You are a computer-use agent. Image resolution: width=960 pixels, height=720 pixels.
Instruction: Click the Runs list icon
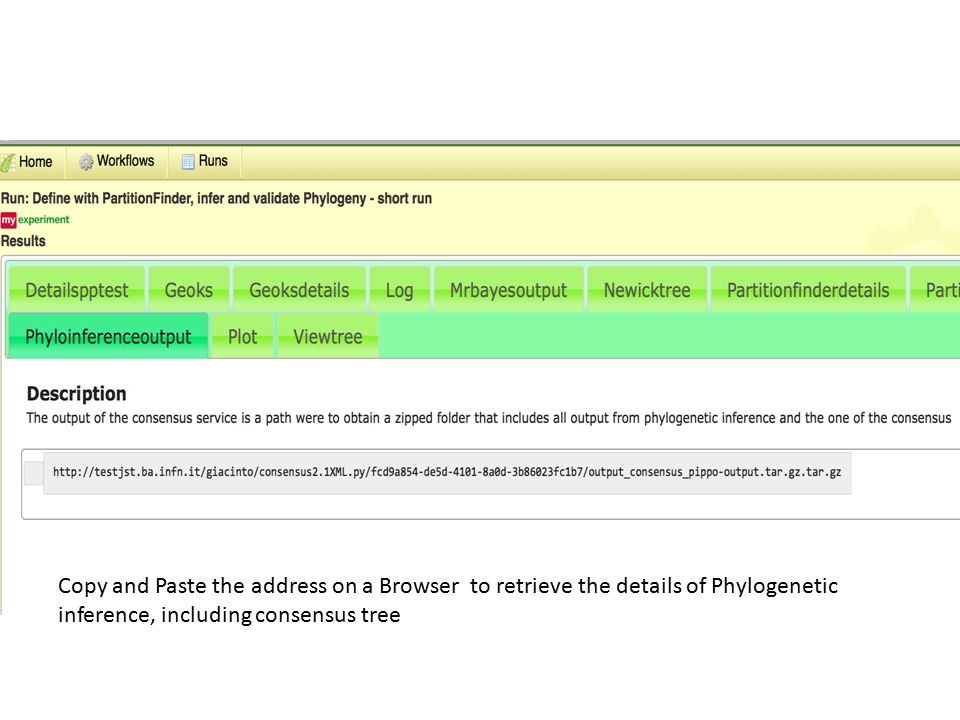188,162
